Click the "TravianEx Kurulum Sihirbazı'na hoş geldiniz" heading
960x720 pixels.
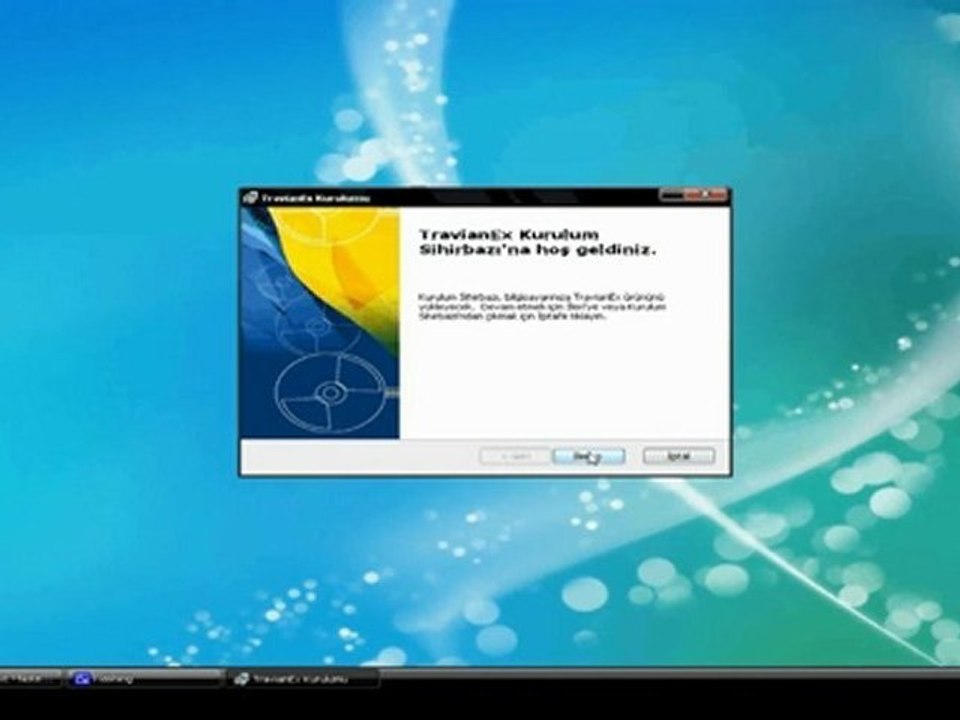coord(537,242)
